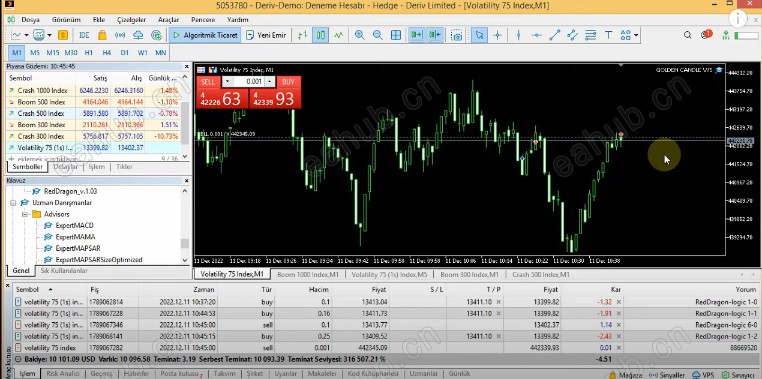
Task: Open Sinyaller in the status bar
Action: click(666, 375)
